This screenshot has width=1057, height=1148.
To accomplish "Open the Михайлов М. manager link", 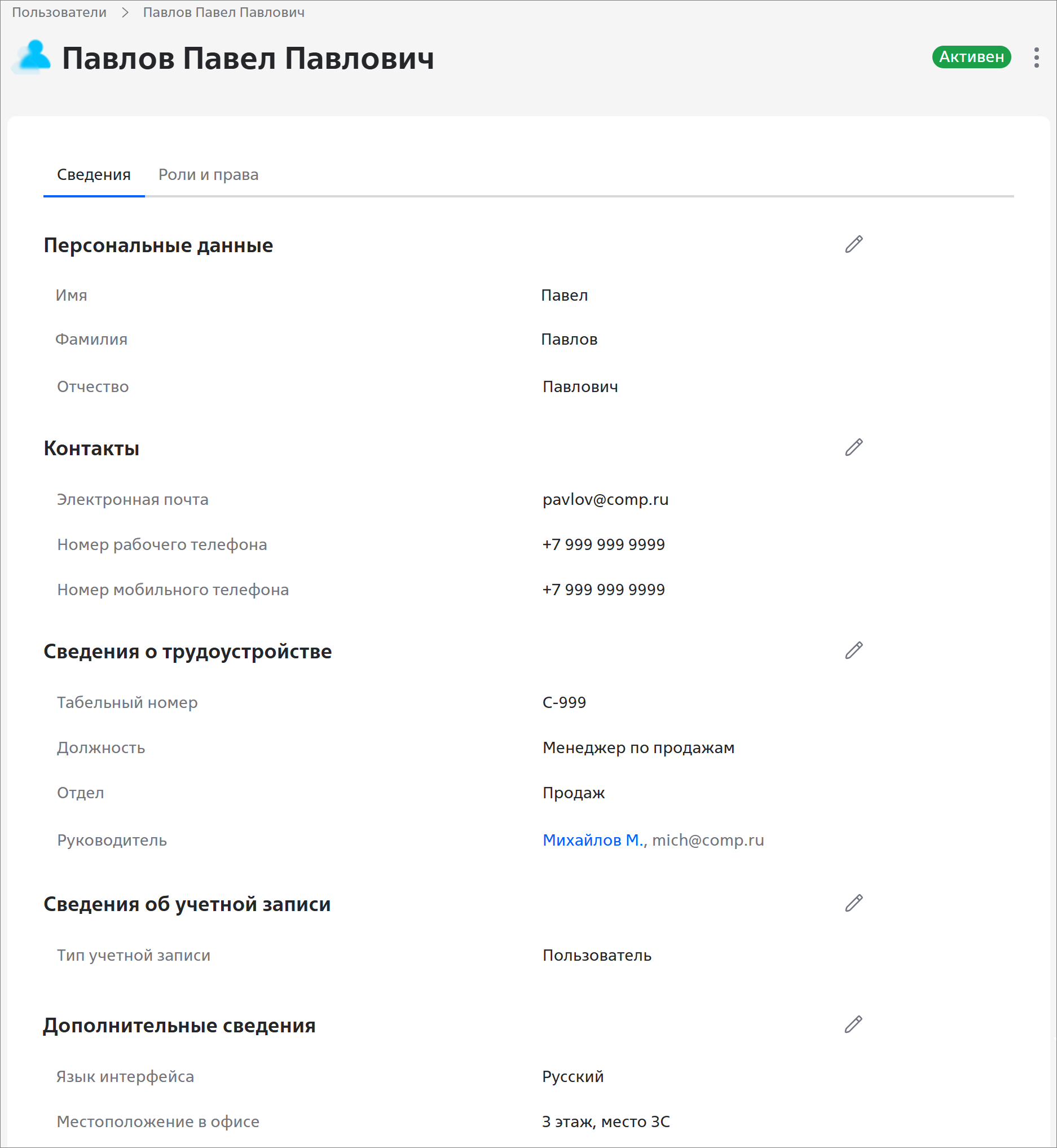I will (x=593, y=839).
